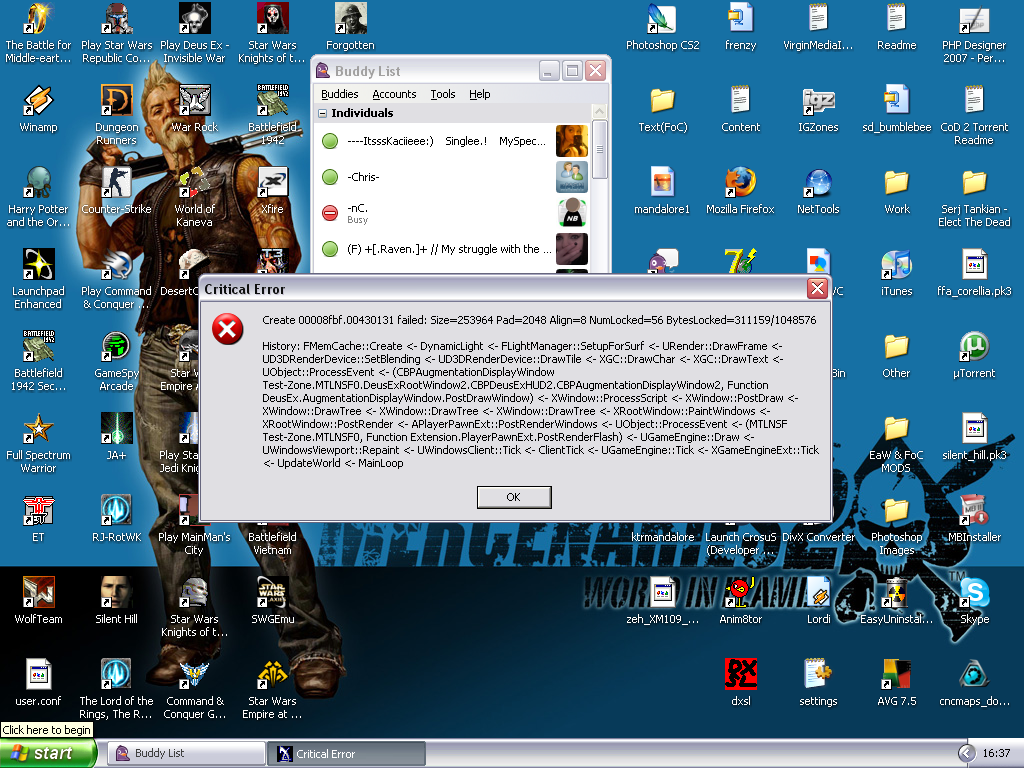This screenshot has width=1024, height=768.
Task: Expand hidden system tray icons arrow
Action: point(967,754)
